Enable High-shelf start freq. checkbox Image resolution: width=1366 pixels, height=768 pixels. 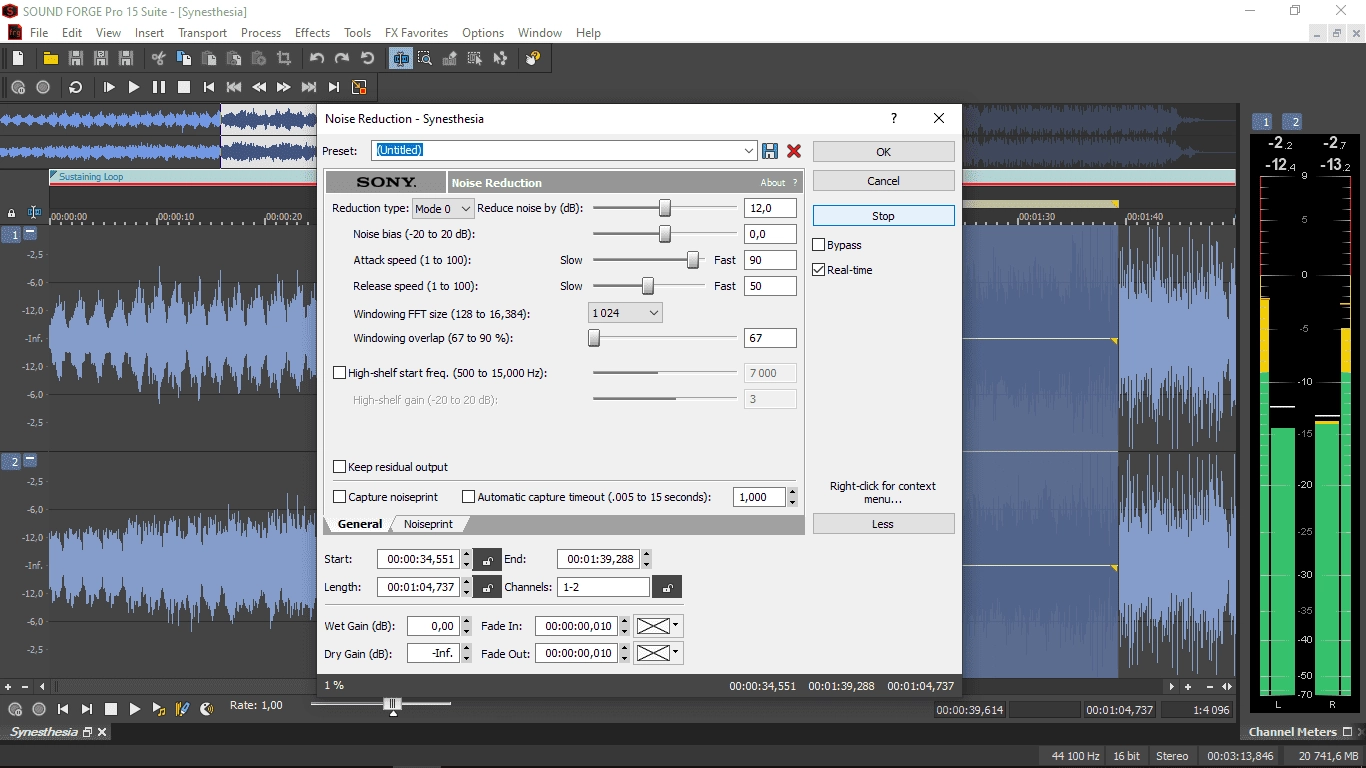pyautogui.click(x=339, y=373)
